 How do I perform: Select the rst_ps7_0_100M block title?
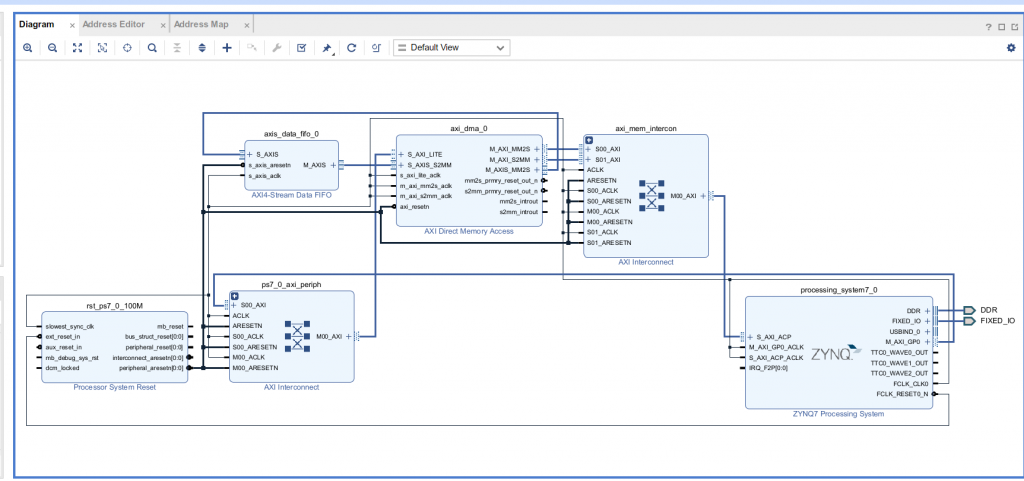point(114,305)
